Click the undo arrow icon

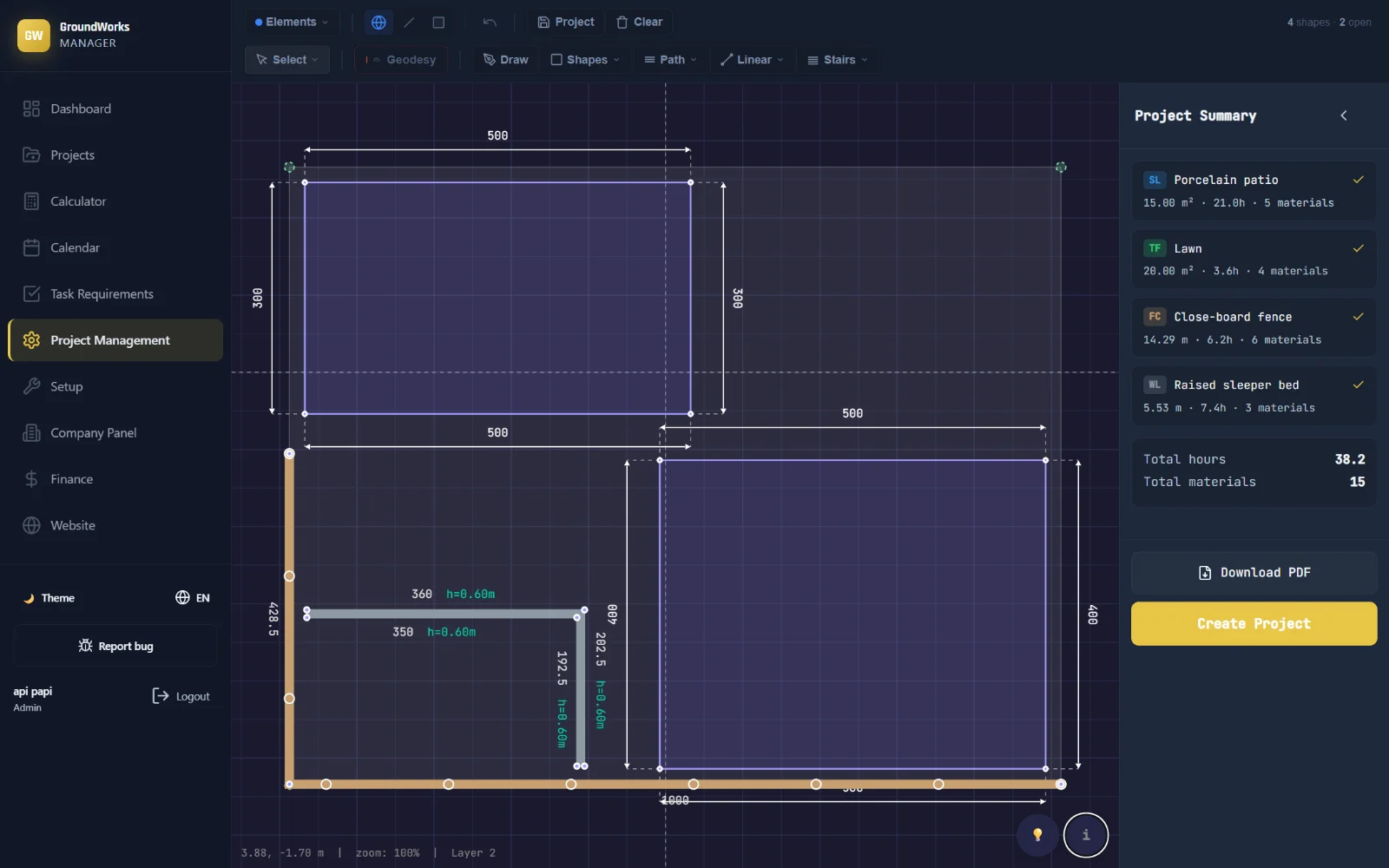[x=490, y=23]
